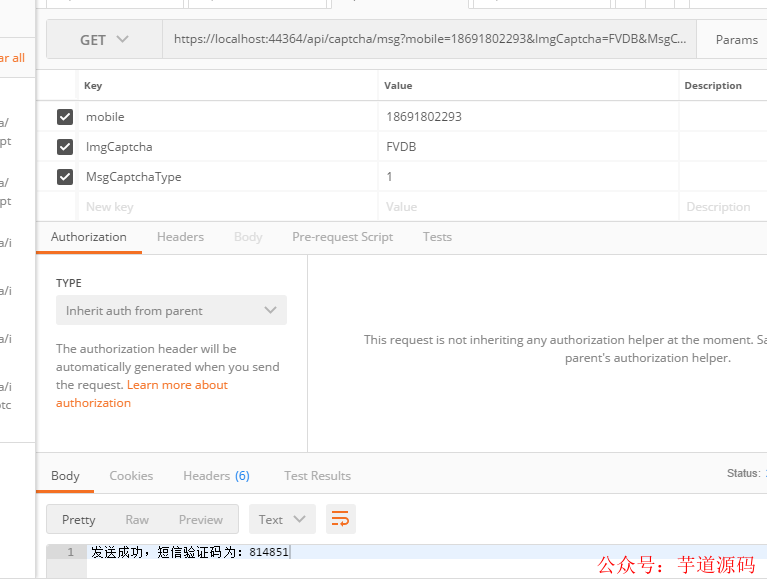Click the new Value input field
767x585 pixels.
pos(528,207)
